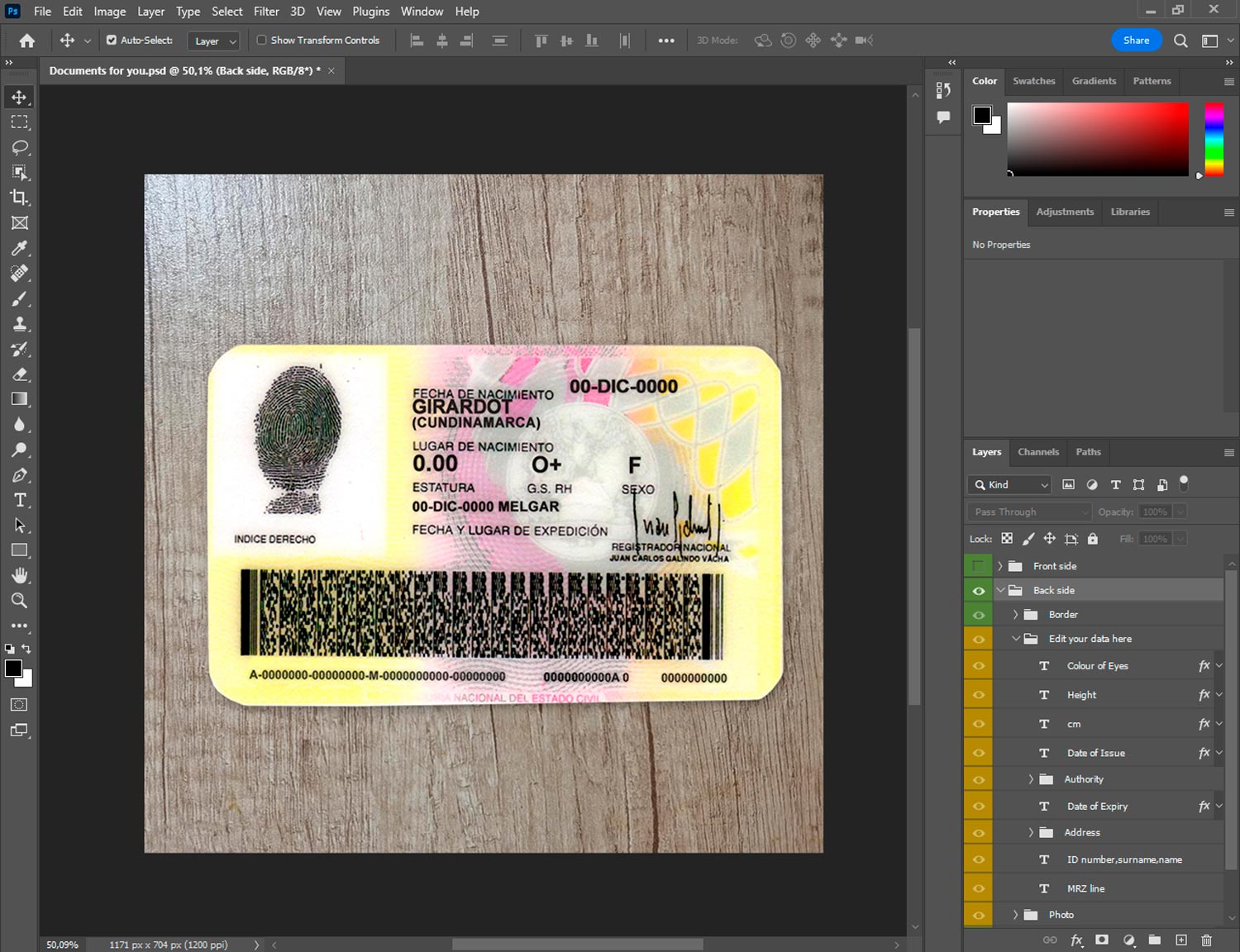Click the Share button

1135,40
